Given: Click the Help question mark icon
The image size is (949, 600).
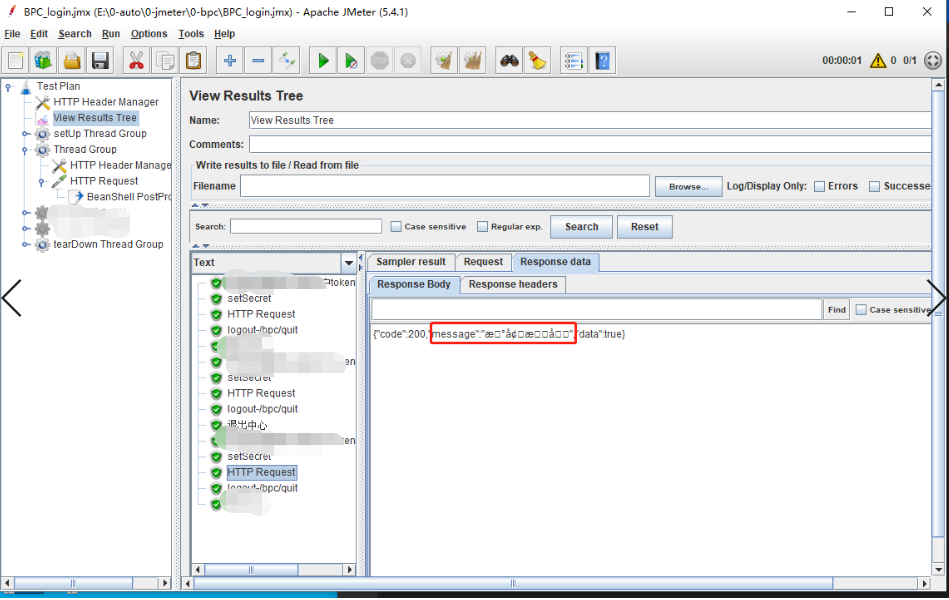Looking at the screenshot, I should tap(602, 61).
